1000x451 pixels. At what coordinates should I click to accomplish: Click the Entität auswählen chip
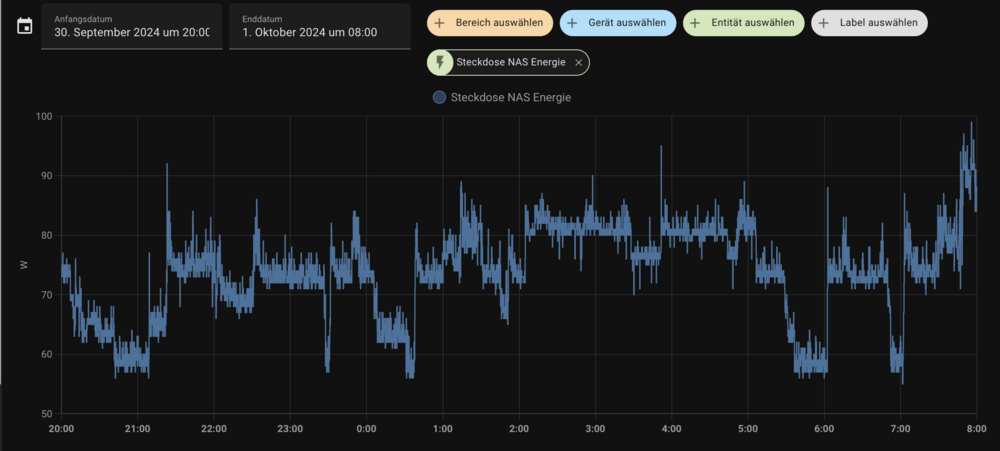click(744, 23)
